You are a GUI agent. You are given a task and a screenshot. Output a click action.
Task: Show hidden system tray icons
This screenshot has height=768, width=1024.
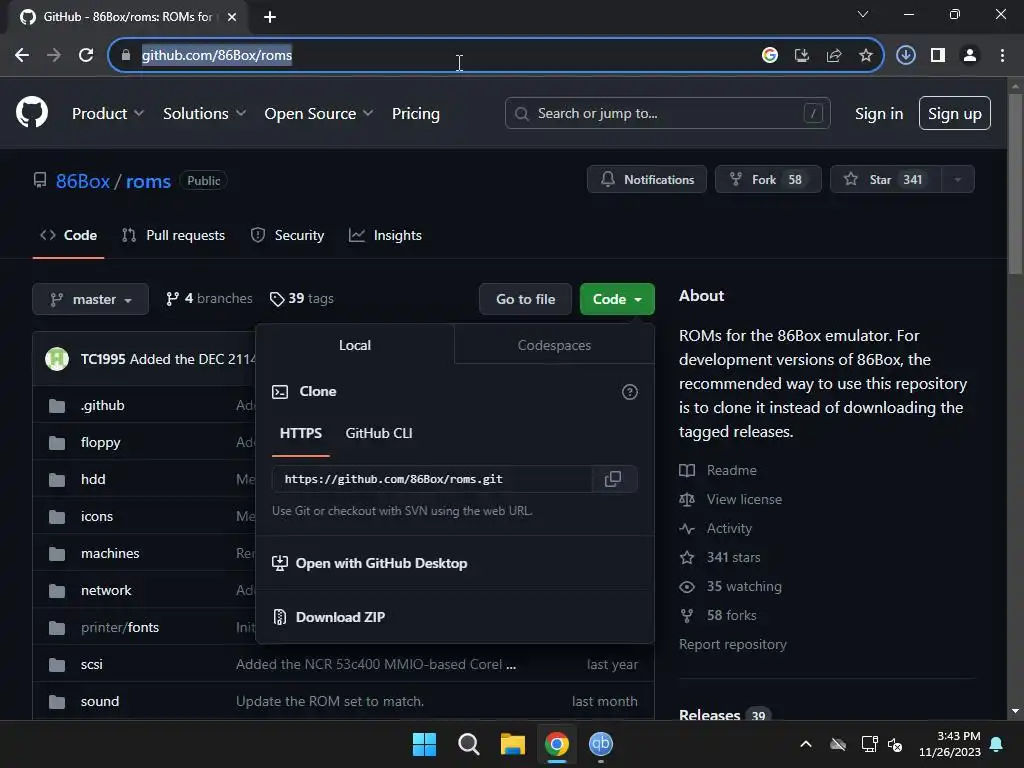[806, 744]
